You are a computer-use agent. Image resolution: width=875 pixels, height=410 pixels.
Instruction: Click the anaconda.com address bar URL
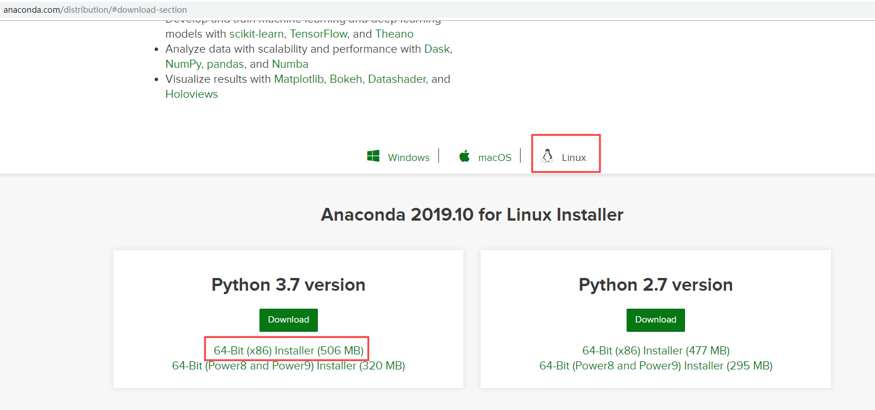click(95, 10)
